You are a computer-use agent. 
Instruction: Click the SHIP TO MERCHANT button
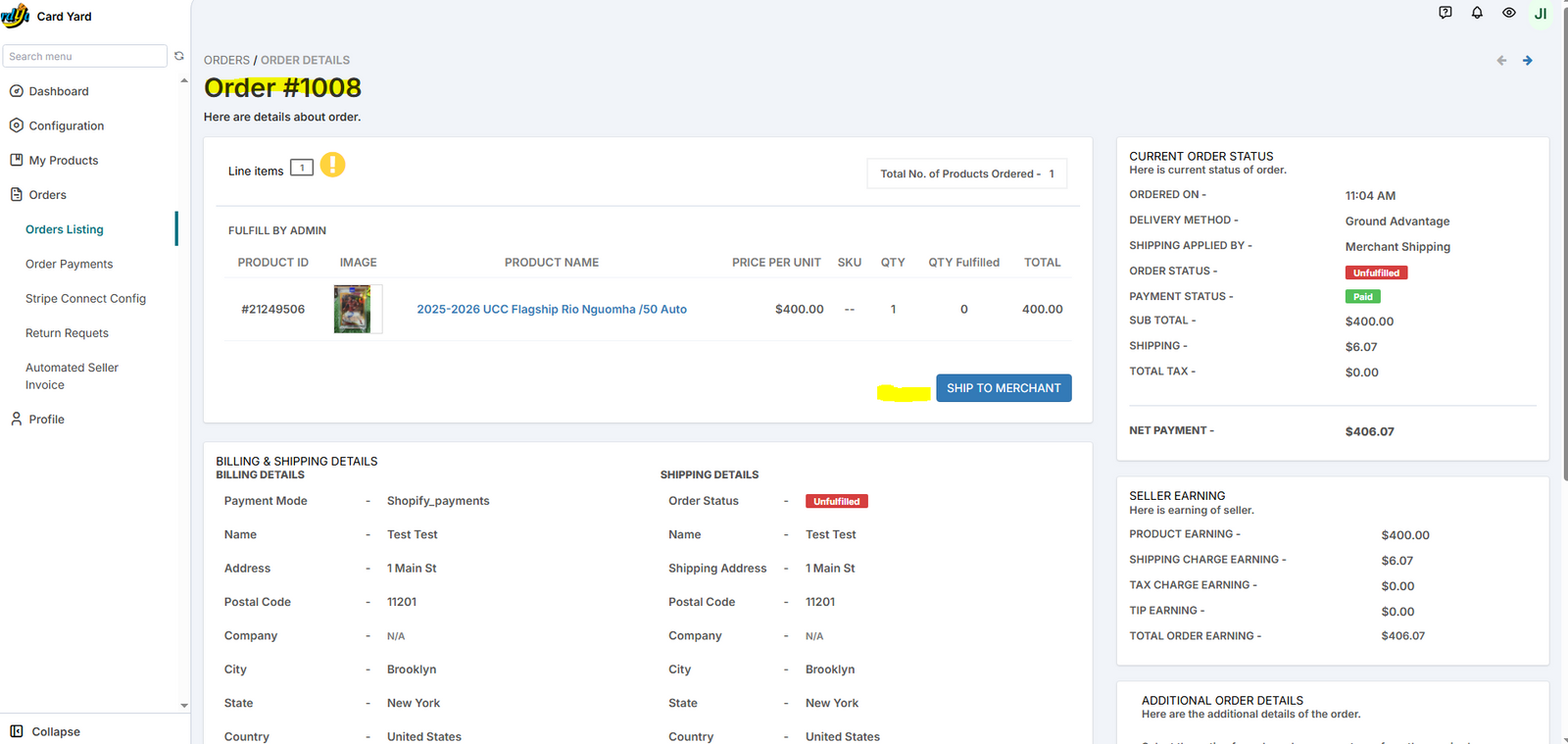1004,388
